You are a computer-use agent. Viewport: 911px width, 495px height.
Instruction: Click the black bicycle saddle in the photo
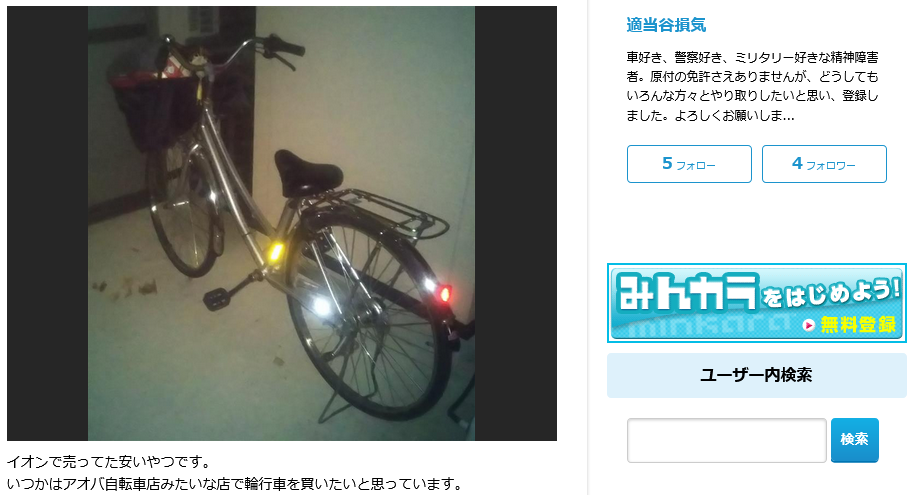click(307, 172)
